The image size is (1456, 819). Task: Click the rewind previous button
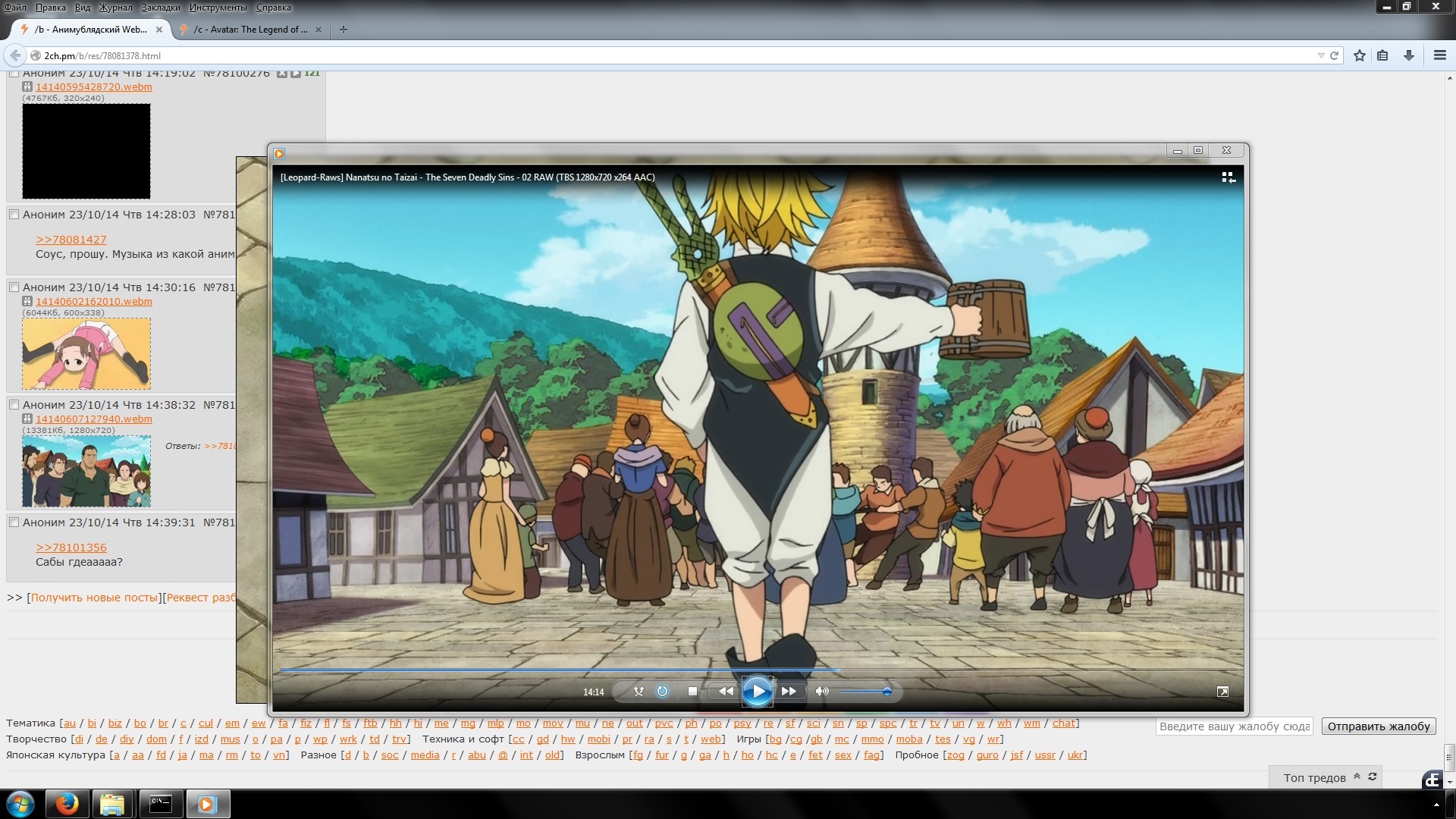pyautogui.click(x=726, y=691)
